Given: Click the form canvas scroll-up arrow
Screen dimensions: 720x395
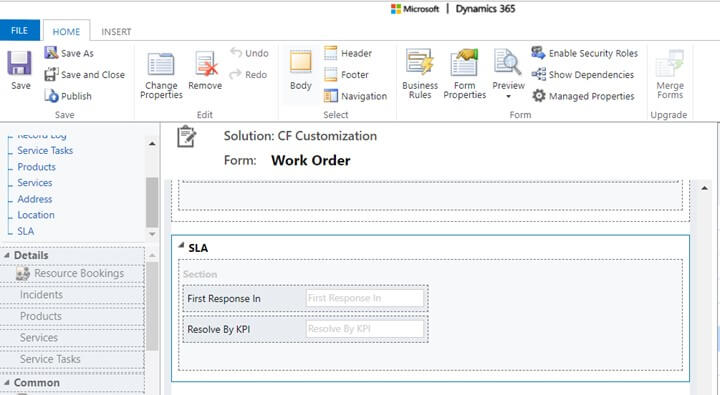Looking at the screenshot, I should pos(704,188).
